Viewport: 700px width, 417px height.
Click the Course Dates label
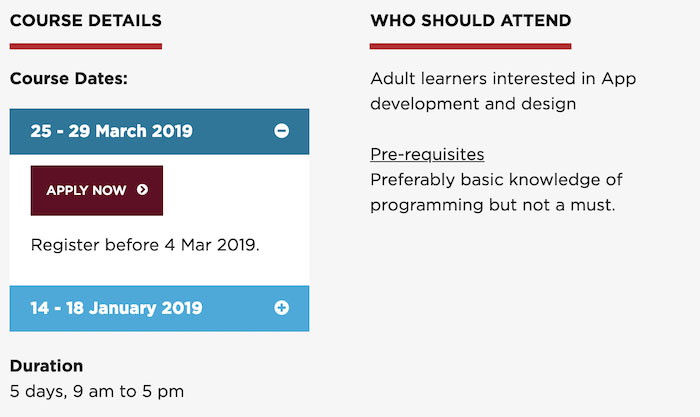(x=69, y=78)
